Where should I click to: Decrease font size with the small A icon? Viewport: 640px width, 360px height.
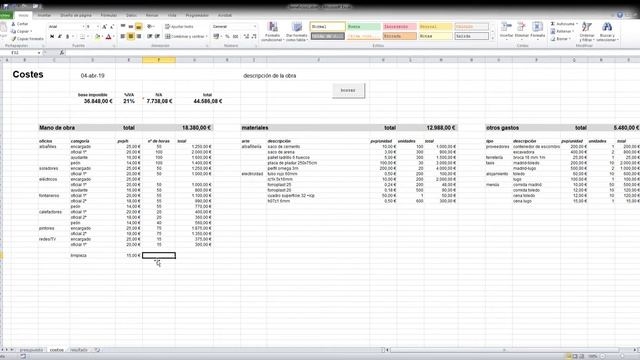click(x=111, y=27)
